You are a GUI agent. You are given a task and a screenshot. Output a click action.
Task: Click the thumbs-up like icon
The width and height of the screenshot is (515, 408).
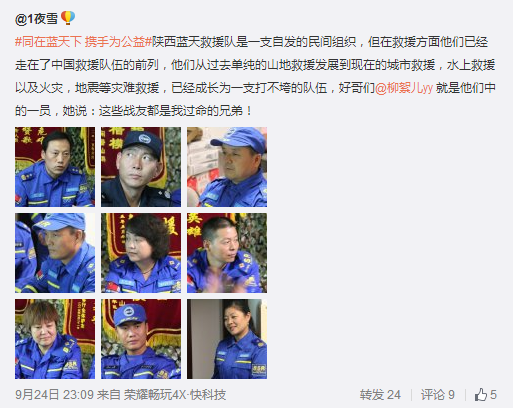[x=481, y=395]
